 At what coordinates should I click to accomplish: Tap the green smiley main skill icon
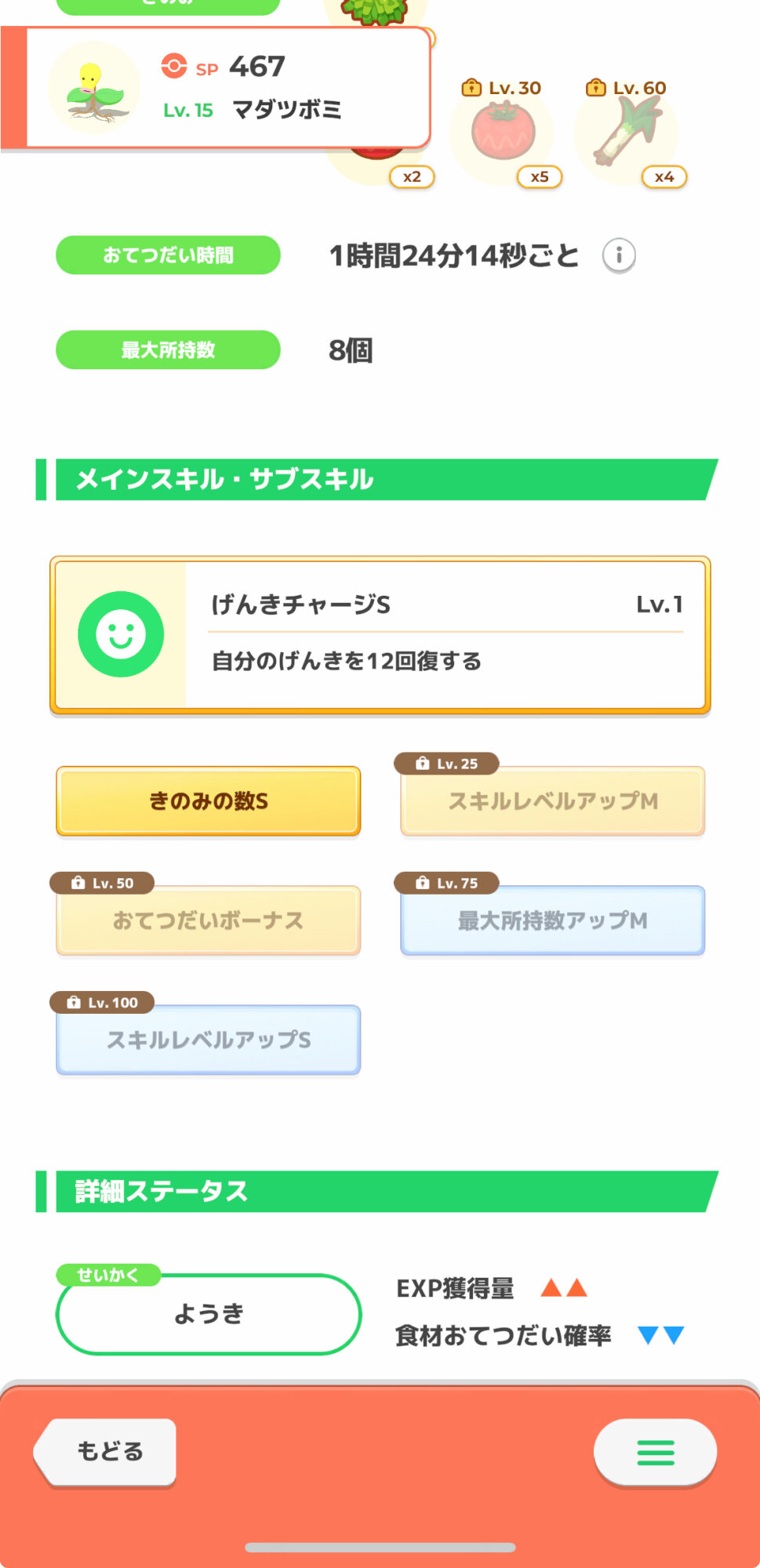121,634
